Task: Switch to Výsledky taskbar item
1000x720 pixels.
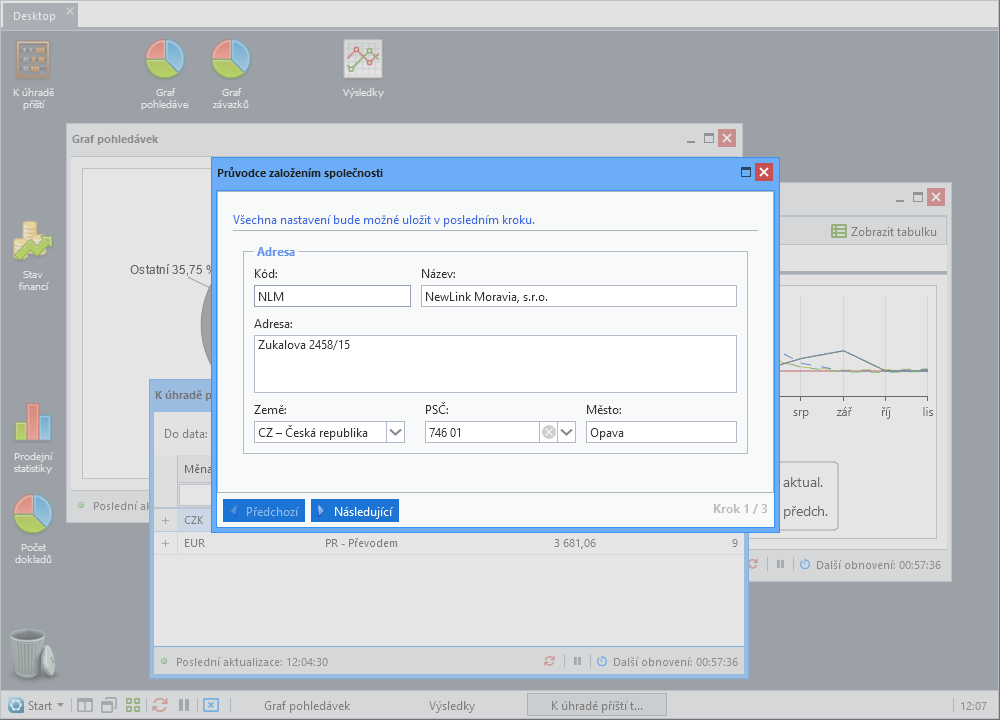Action: tap(452, 705)
